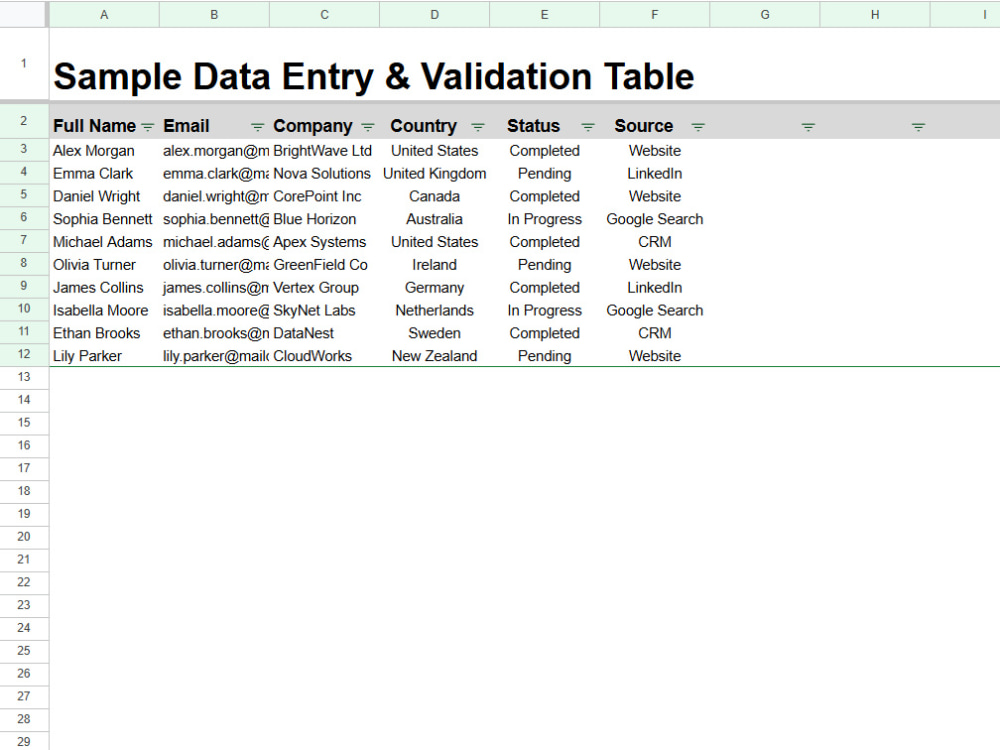
Task: Select the cell 'Germany'
Action: point(434,288)
